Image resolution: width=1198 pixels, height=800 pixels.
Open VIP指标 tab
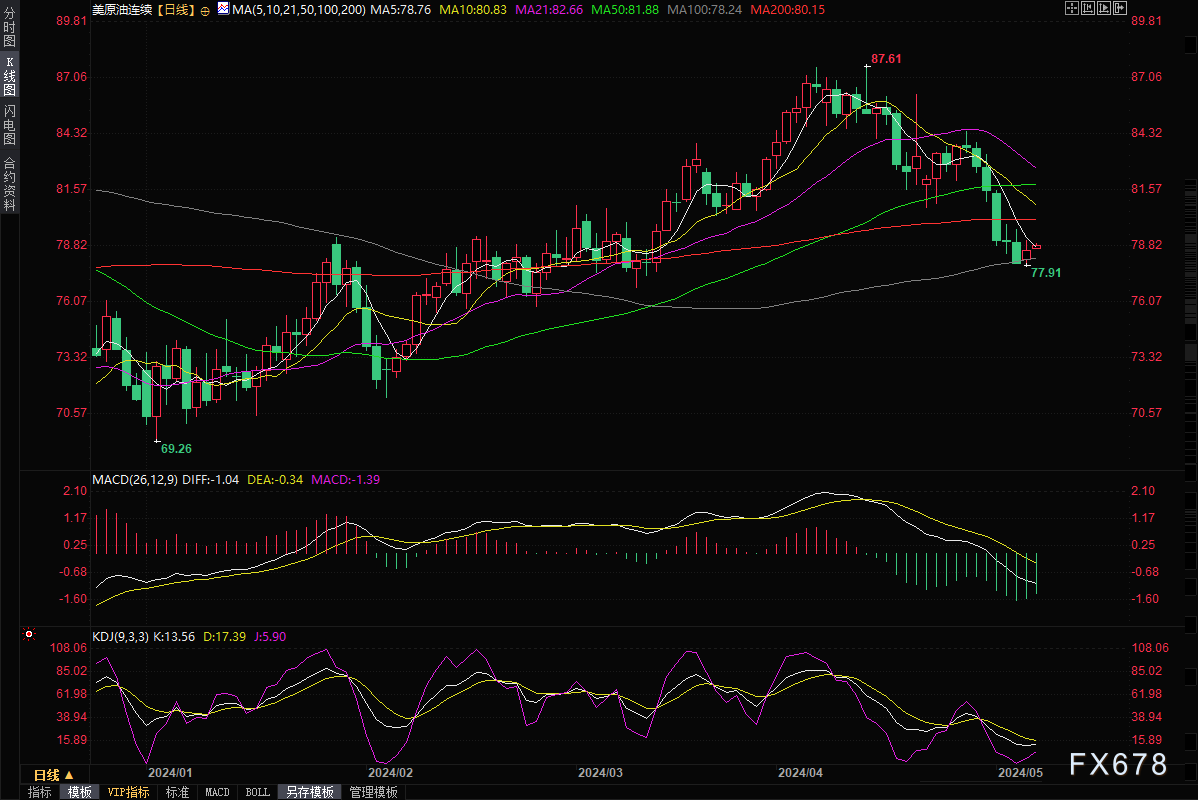click(128, 792)
